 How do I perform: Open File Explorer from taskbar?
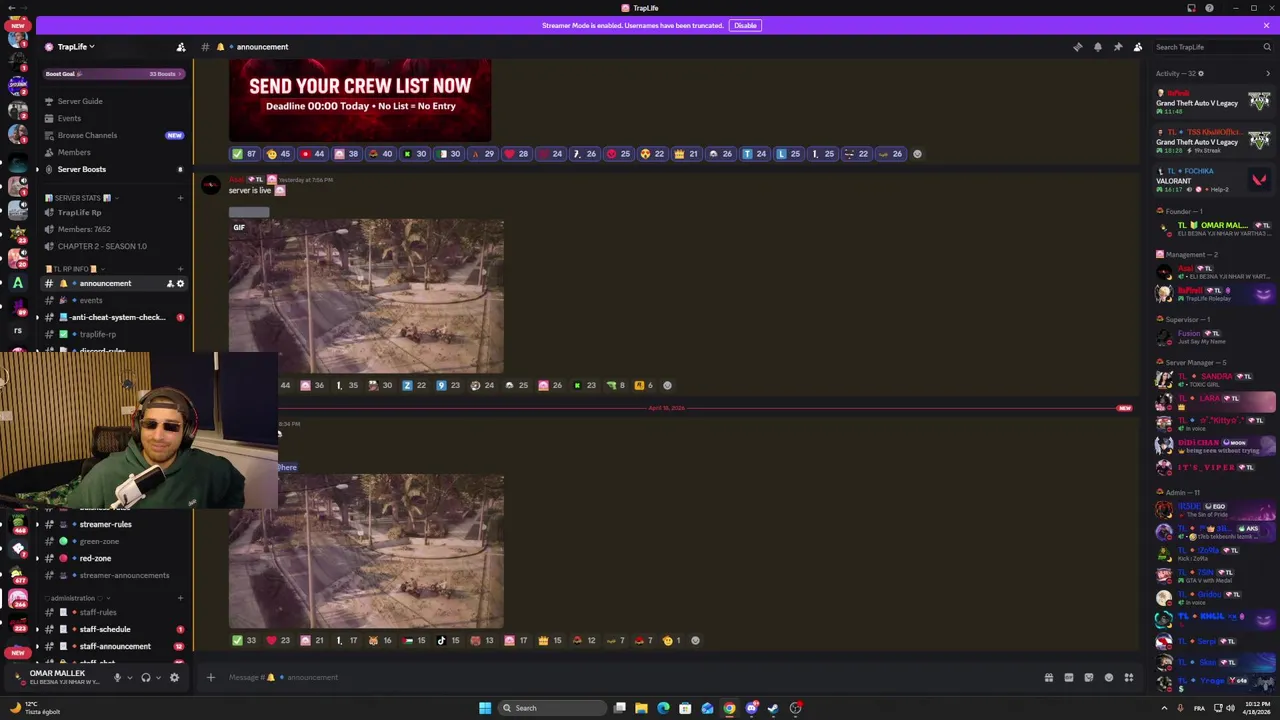pyautogui.click(x=641, y=708)
